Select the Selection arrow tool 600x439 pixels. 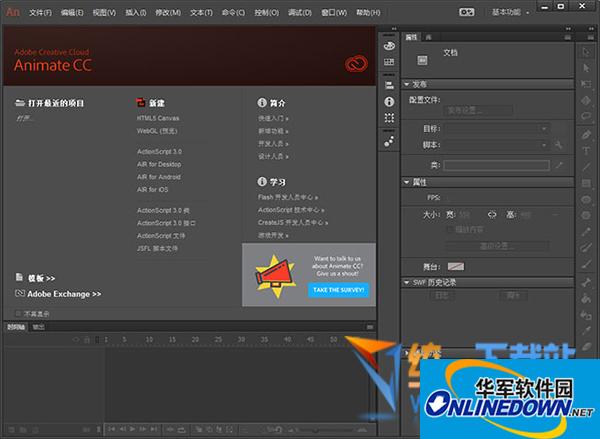(586, 52)
